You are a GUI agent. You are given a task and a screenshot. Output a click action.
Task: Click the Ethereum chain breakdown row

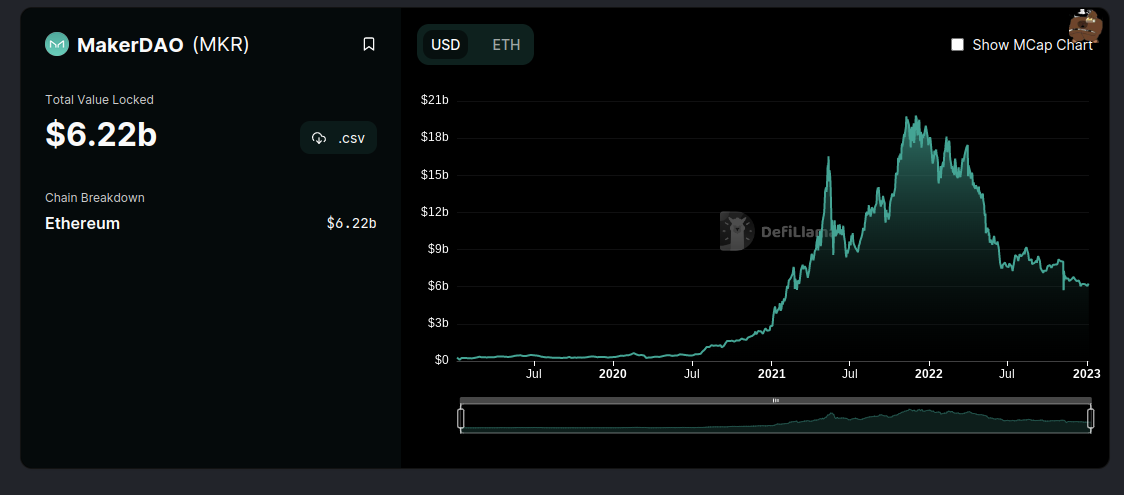[x=211, y=224]
